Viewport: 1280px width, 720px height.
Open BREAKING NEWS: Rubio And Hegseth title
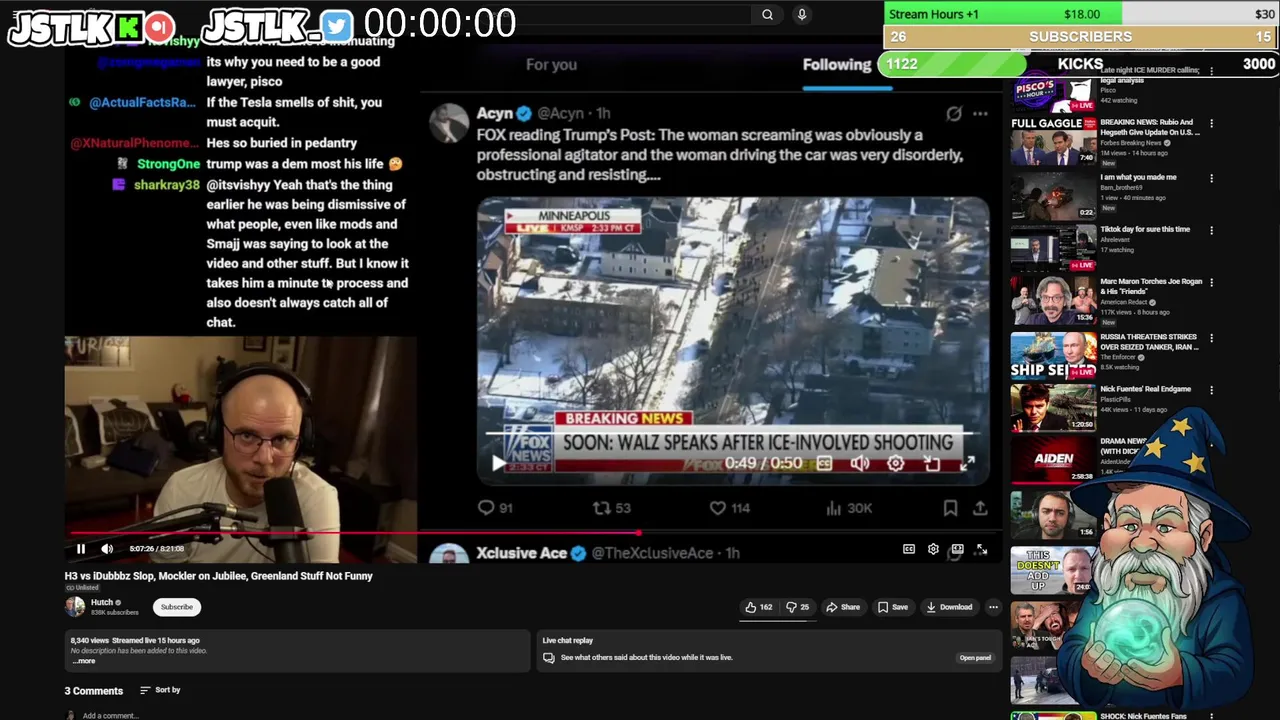point(1150,127)
